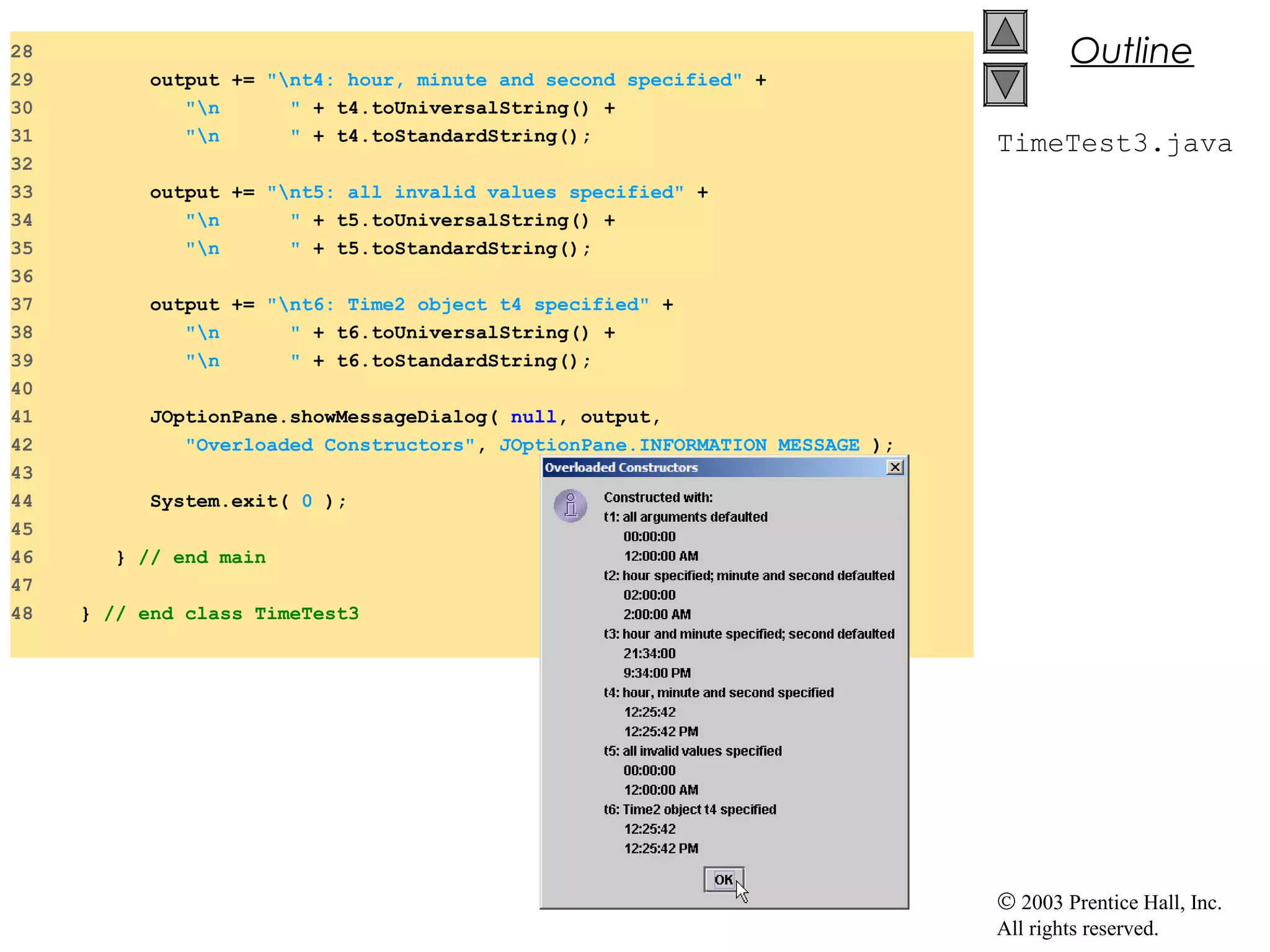Viewport: 1270px width, 952px height.
Task: Click 't3: hour and minute specified' line
Action: point(749,634)
